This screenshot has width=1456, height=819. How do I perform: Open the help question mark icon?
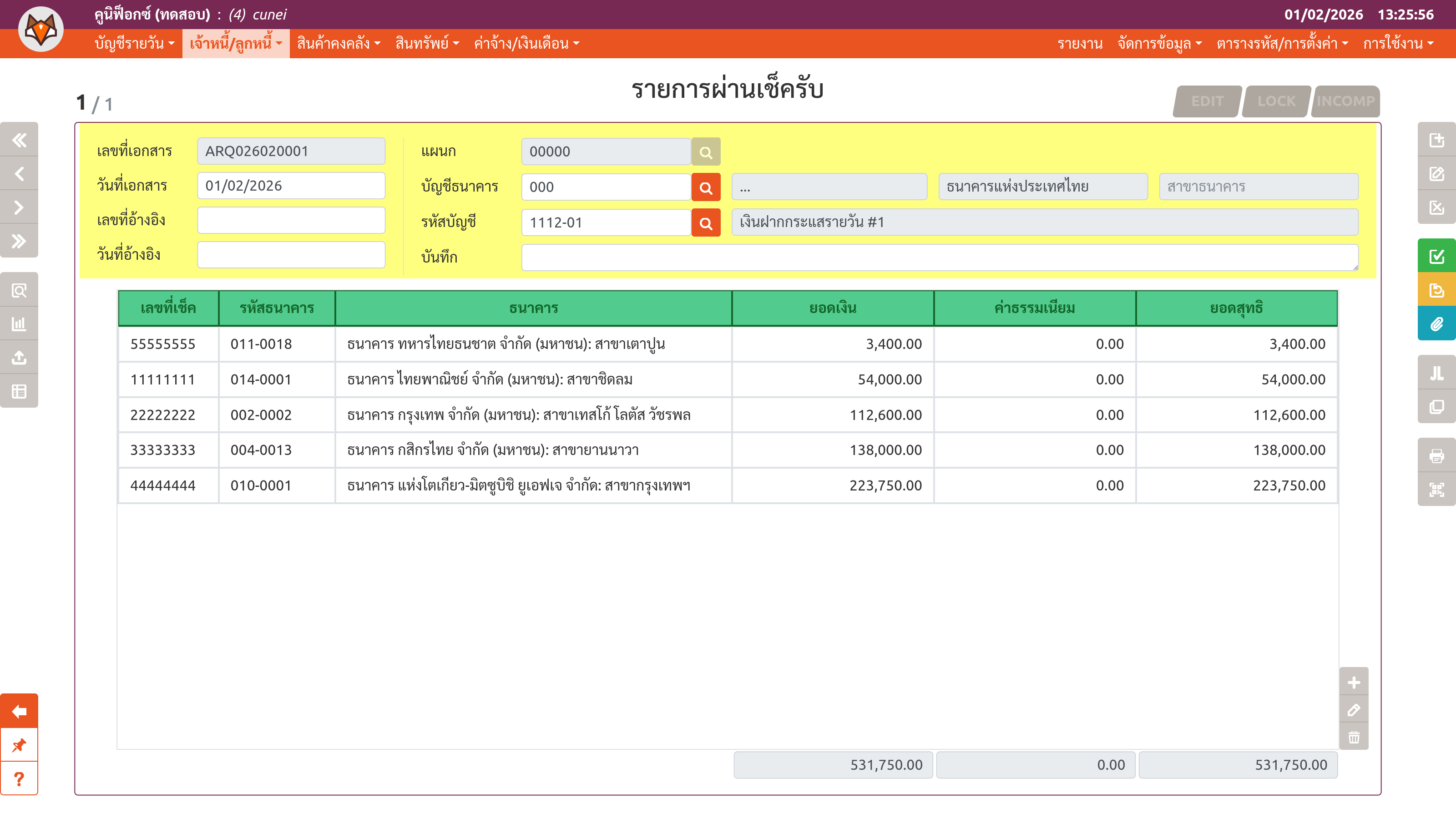tap(19, 779)
